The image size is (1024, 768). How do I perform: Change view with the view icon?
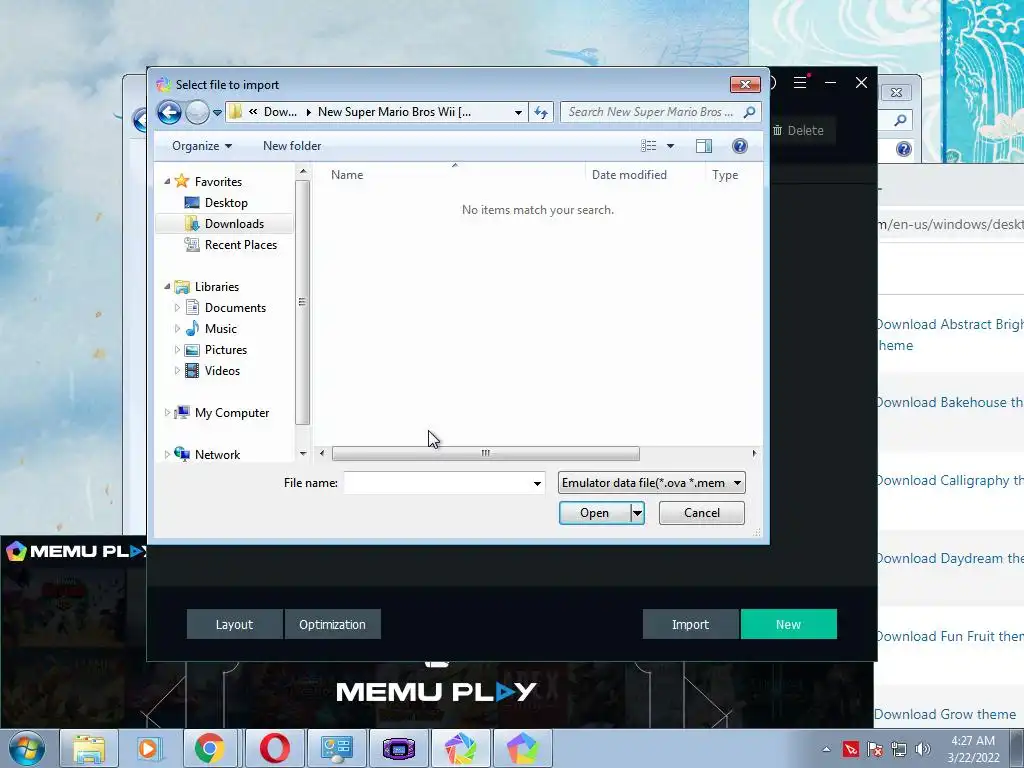point(648,146)
